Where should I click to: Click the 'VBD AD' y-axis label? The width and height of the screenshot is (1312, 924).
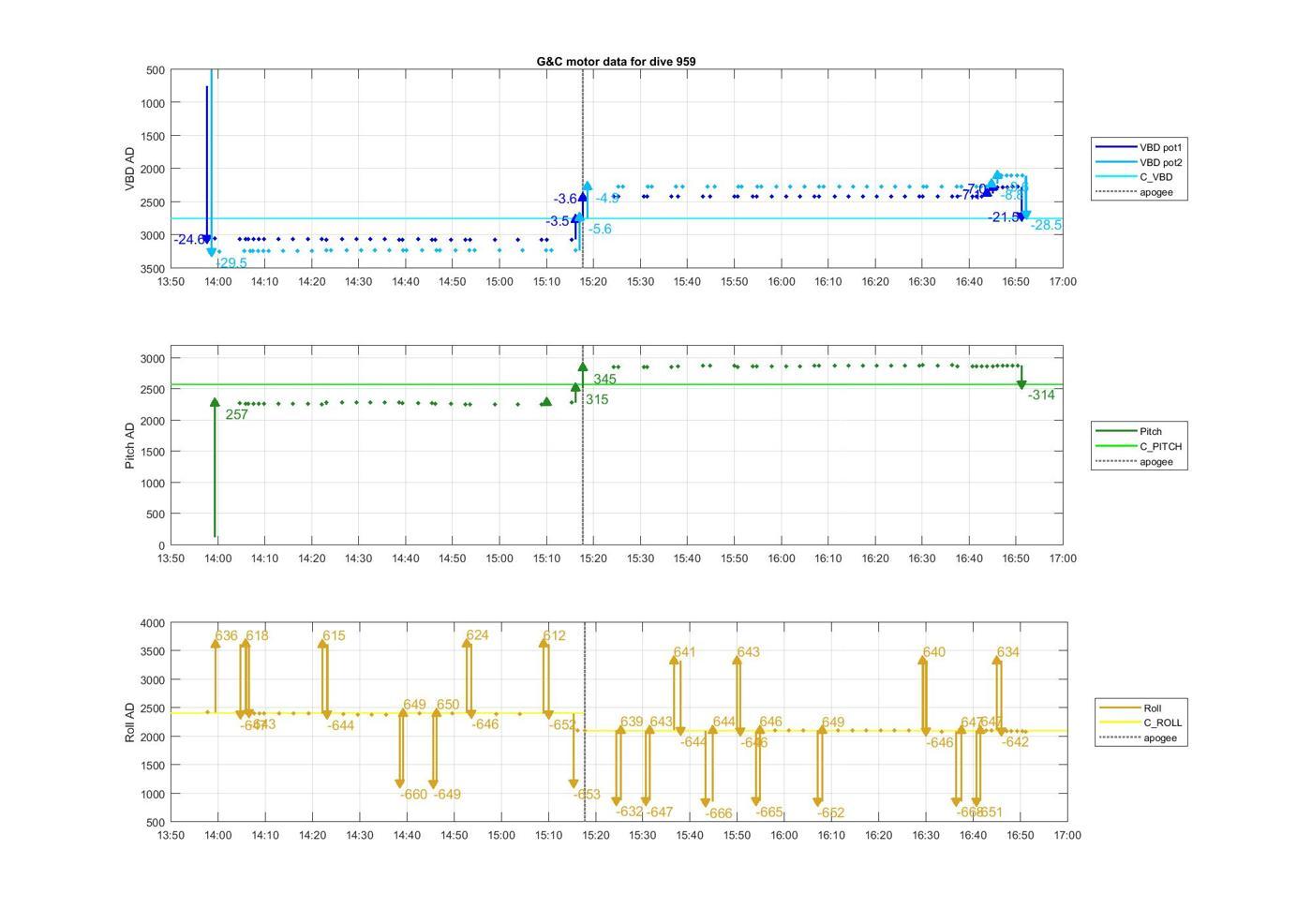(x=130, y=169)
